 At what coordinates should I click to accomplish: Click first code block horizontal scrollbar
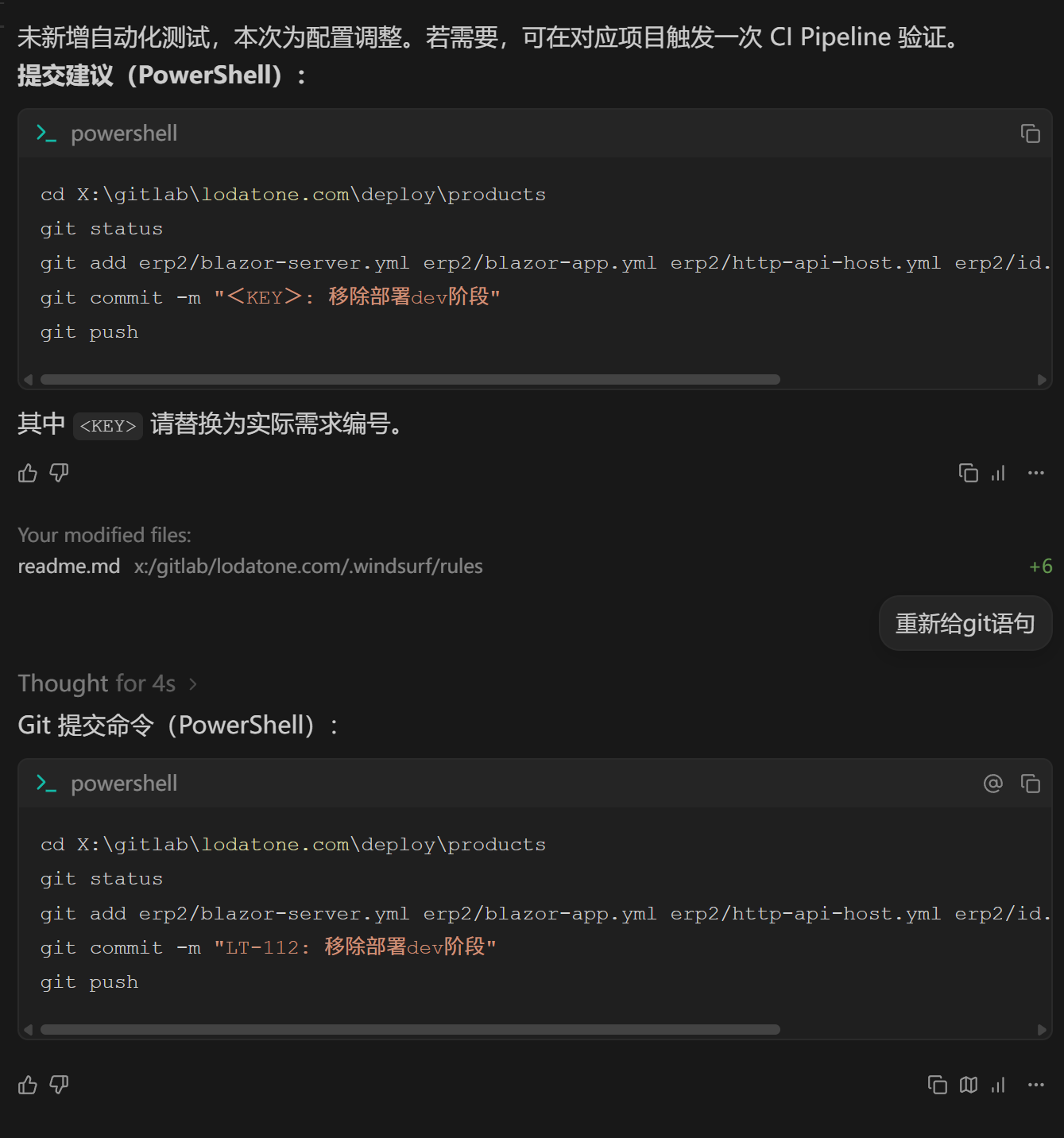410,380
